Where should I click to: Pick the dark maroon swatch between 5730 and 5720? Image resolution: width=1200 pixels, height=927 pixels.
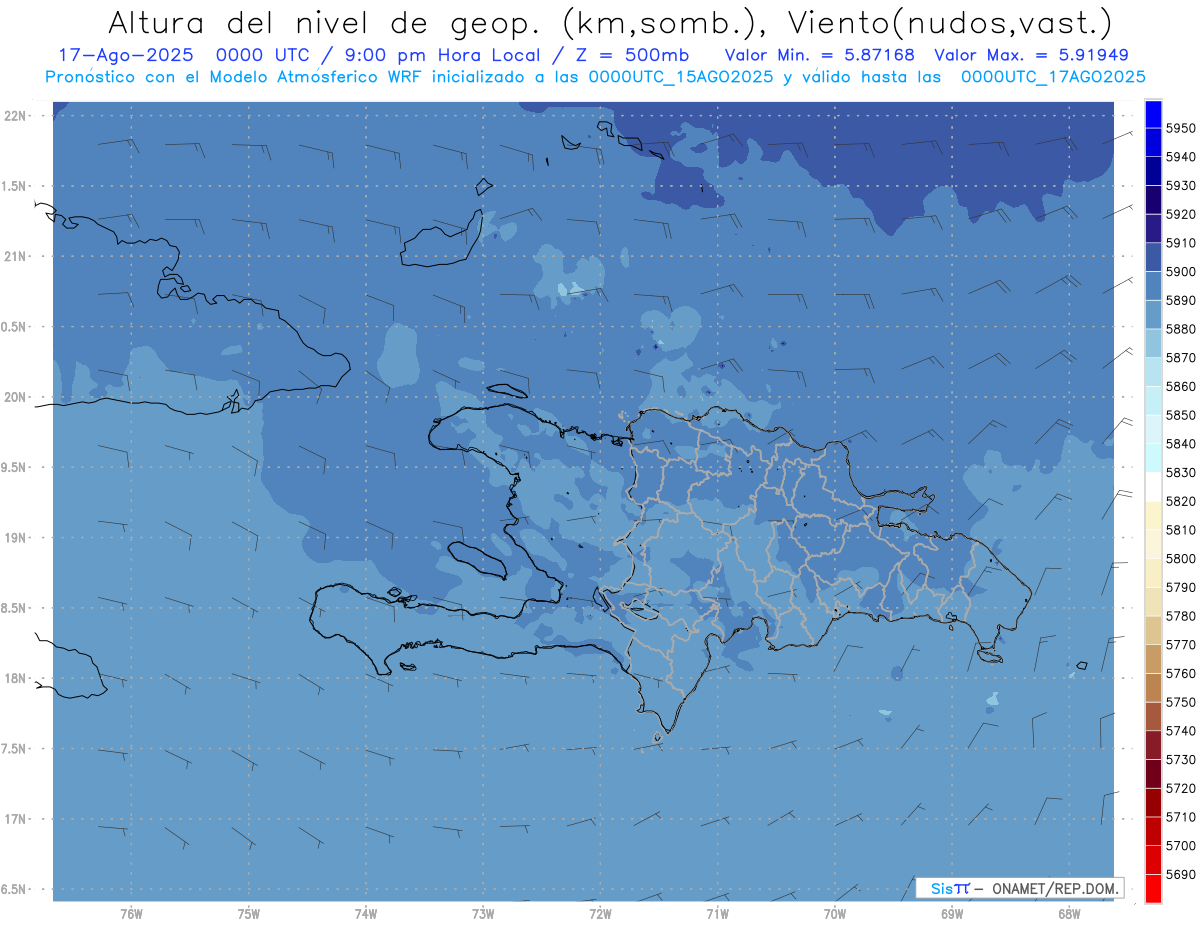[x=1153, y=774]
